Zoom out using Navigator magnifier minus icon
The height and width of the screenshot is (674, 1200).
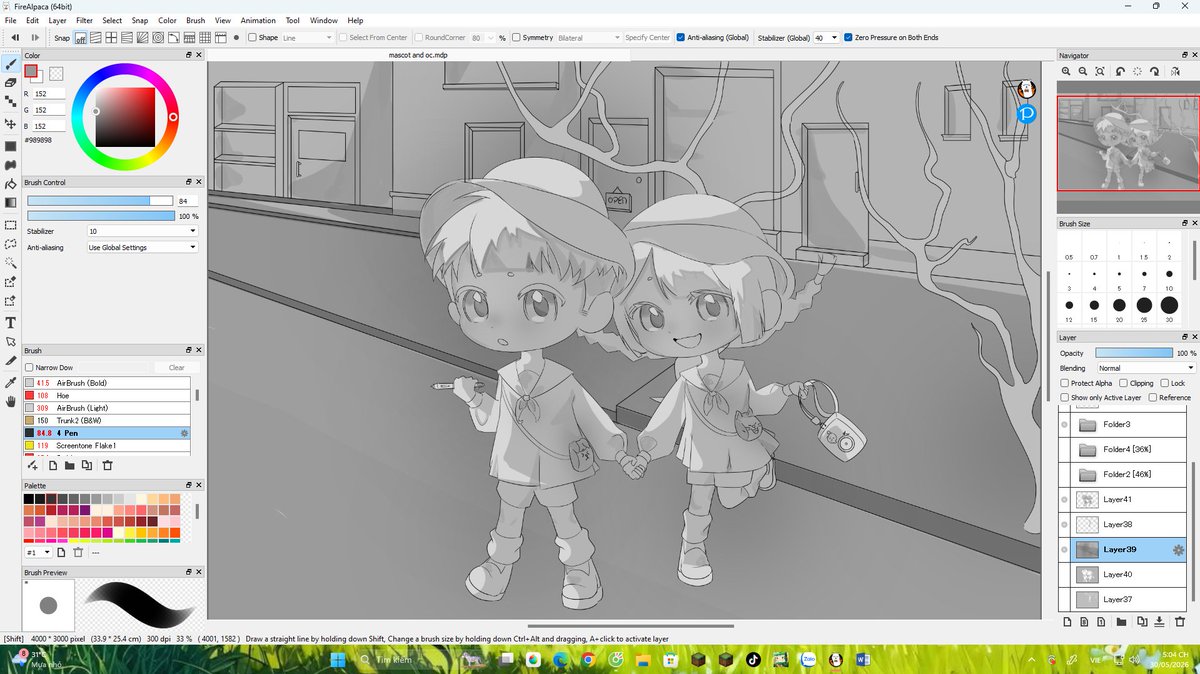[x=1083, y=71]
